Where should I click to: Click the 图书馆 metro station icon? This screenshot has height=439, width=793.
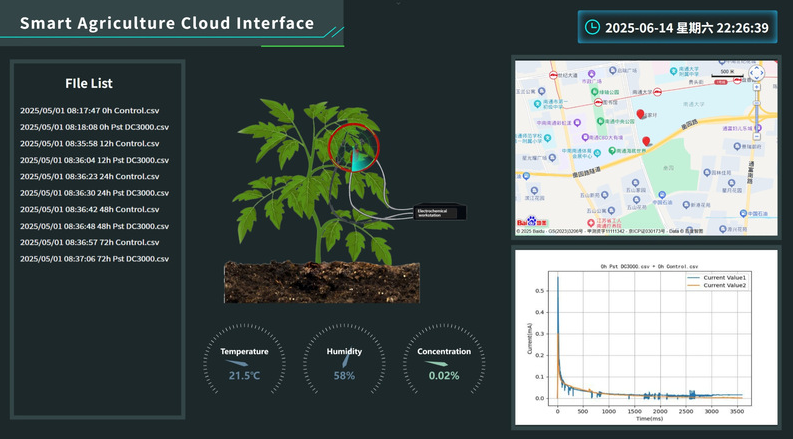[x=598, y=102]
